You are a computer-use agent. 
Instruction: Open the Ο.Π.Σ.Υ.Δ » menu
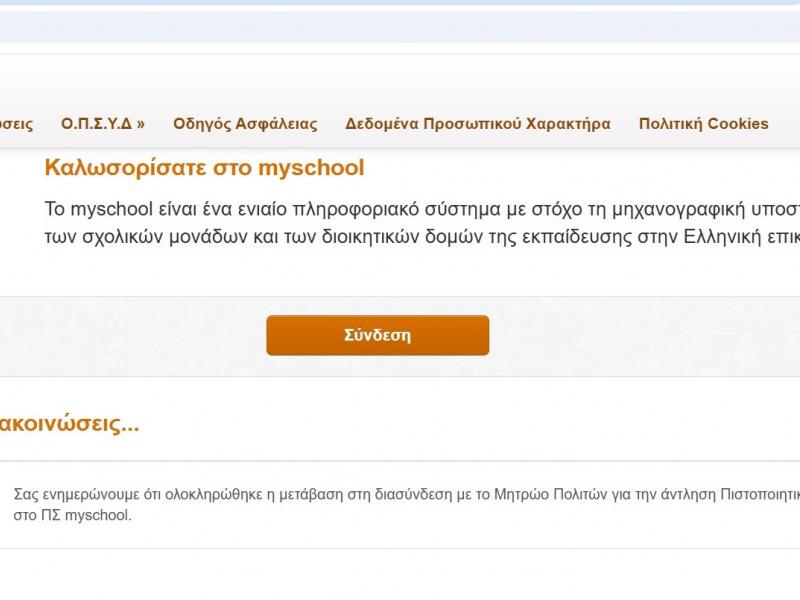click(103, 124)
